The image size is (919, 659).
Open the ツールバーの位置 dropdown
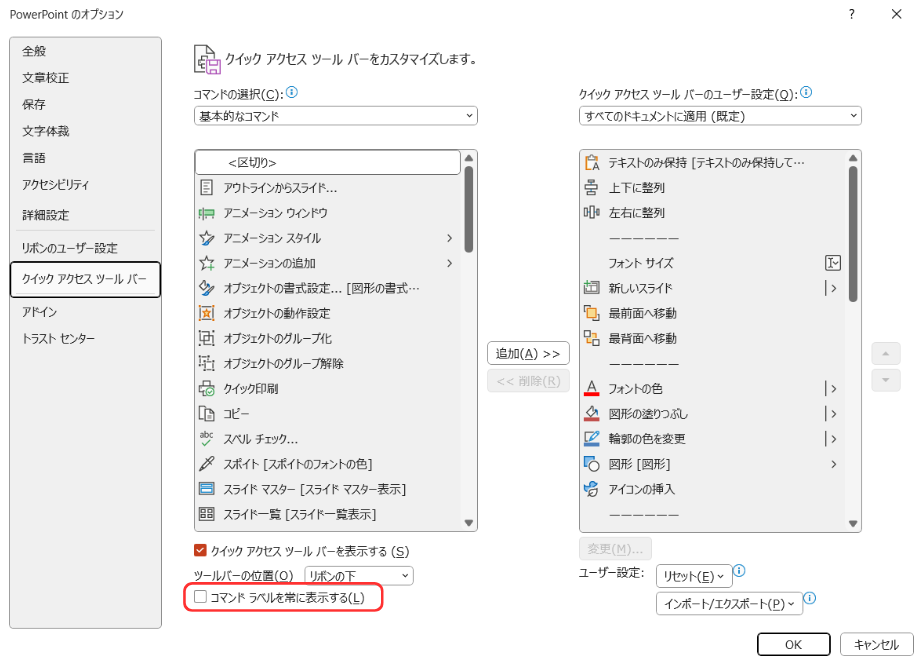pos(359,576)
